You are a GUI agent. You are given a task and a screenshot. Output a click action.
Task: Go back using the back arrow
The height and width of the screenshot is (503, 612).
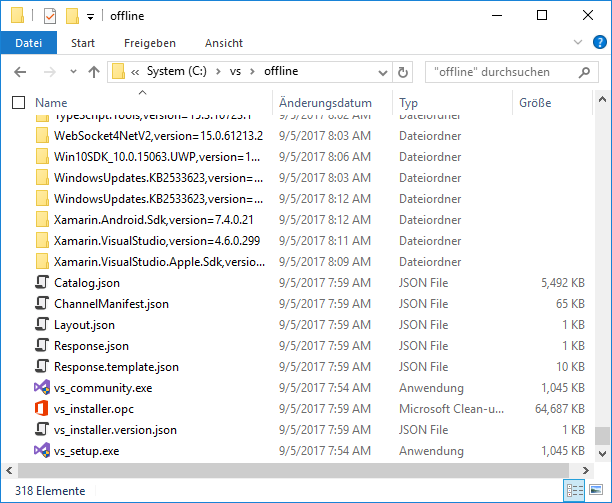pyautogui.click(x=20, y=72)
